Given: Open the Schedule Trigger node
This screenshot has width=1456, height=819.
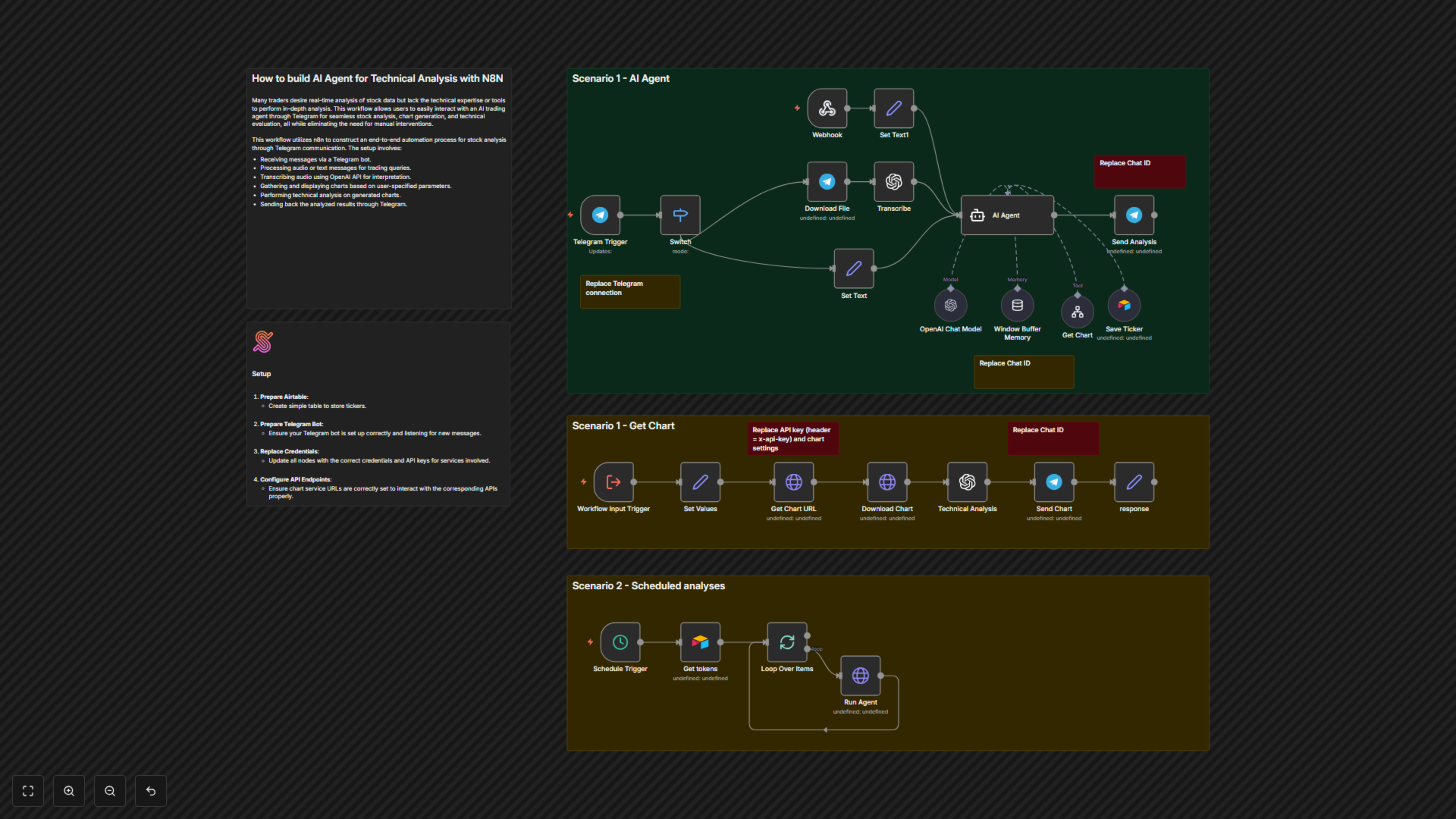Looking at the screenshot, I should click(x=620, y=642).
